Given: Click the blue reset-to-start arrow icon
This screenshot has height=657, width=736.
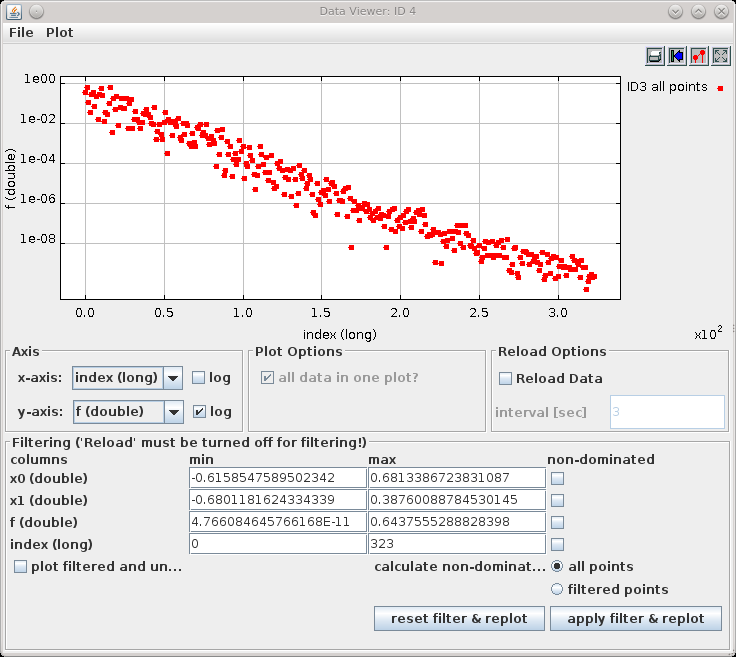Looking at the screenshot, I should (x=677, y=56).
